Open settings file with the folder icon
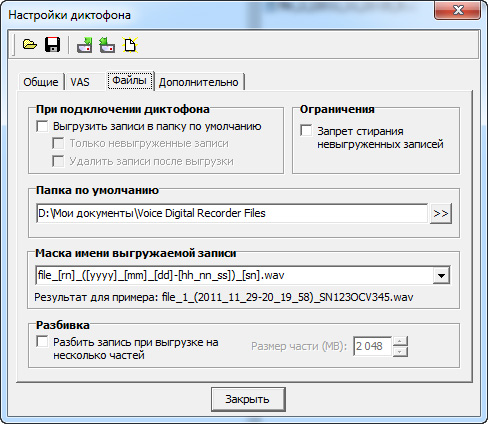This screenshot has width=488, height=424. tap(30, 44)
